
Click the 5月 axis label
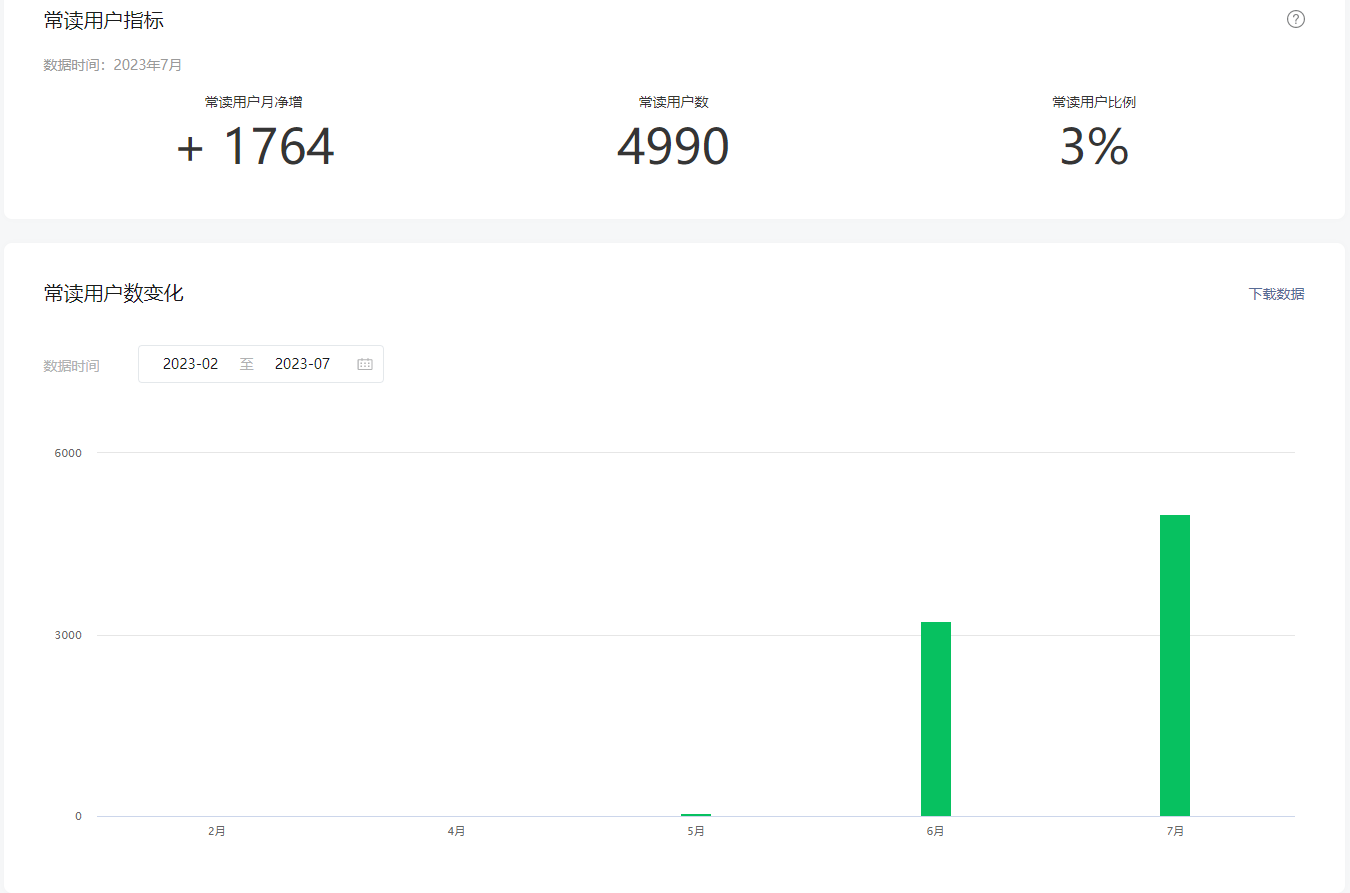(x=696, y=831)
